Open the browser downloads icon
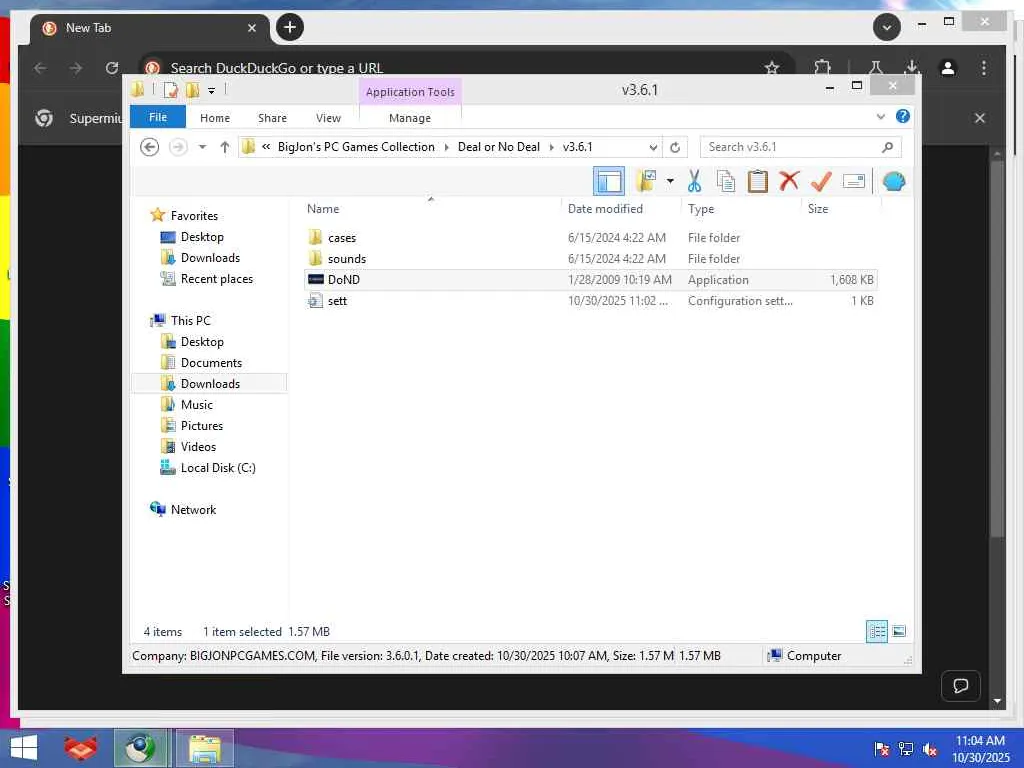This screenshot has height=768, width=1024. 912,68
